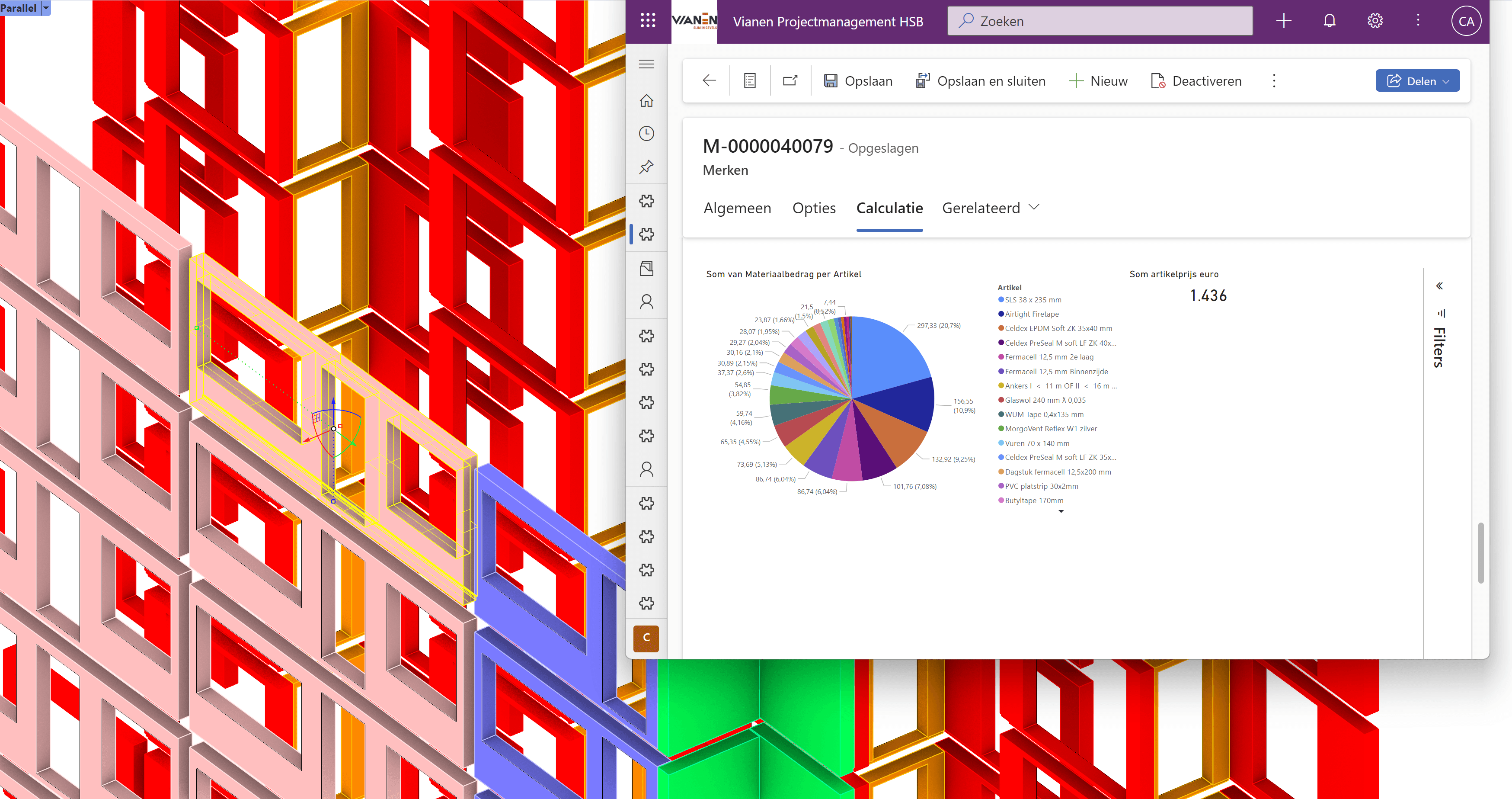Open the Parallel viewport dropdown arrow

pos(46,8)
